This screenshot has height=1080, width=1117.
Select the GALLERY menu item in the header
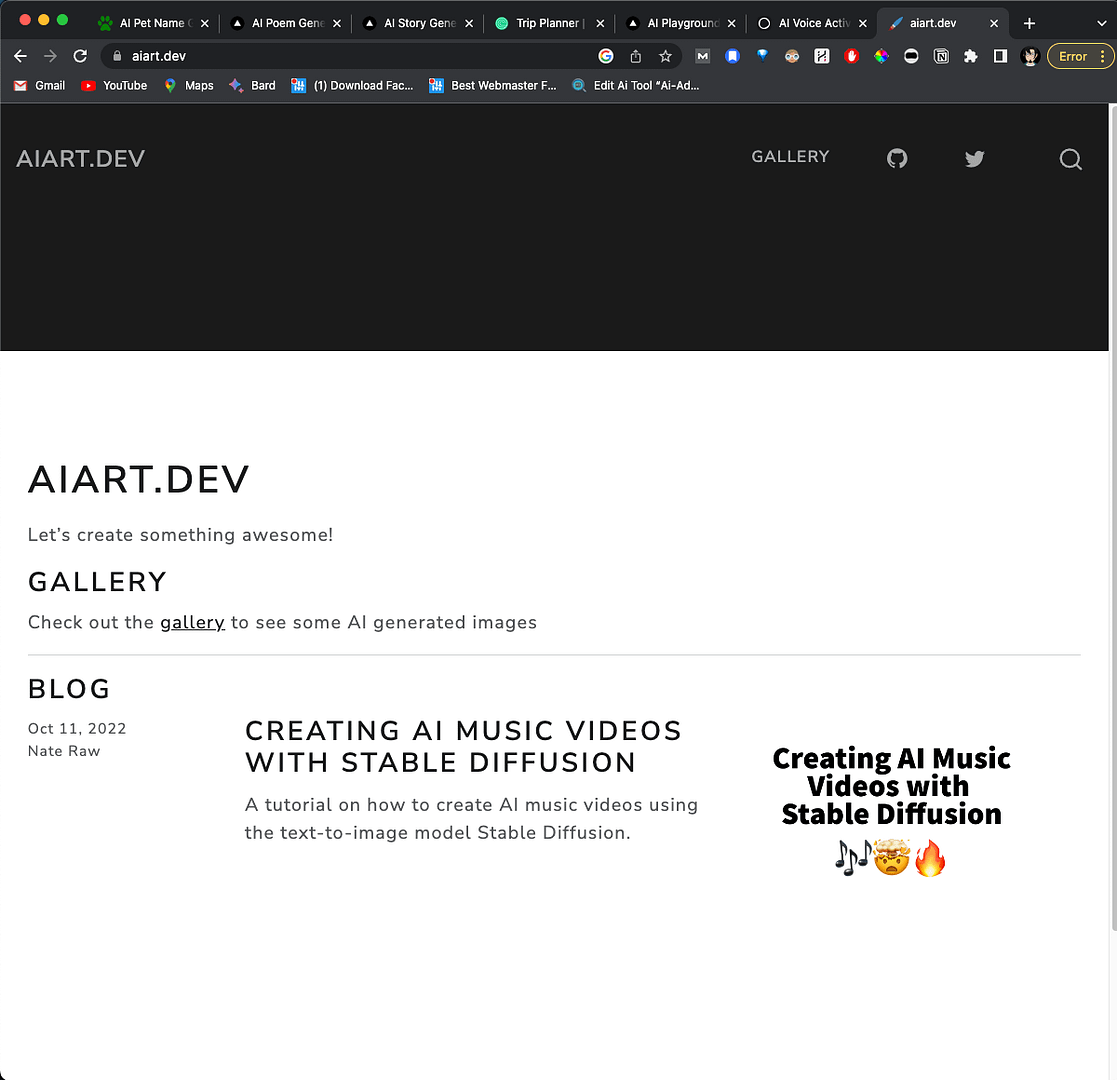(790, 157)
